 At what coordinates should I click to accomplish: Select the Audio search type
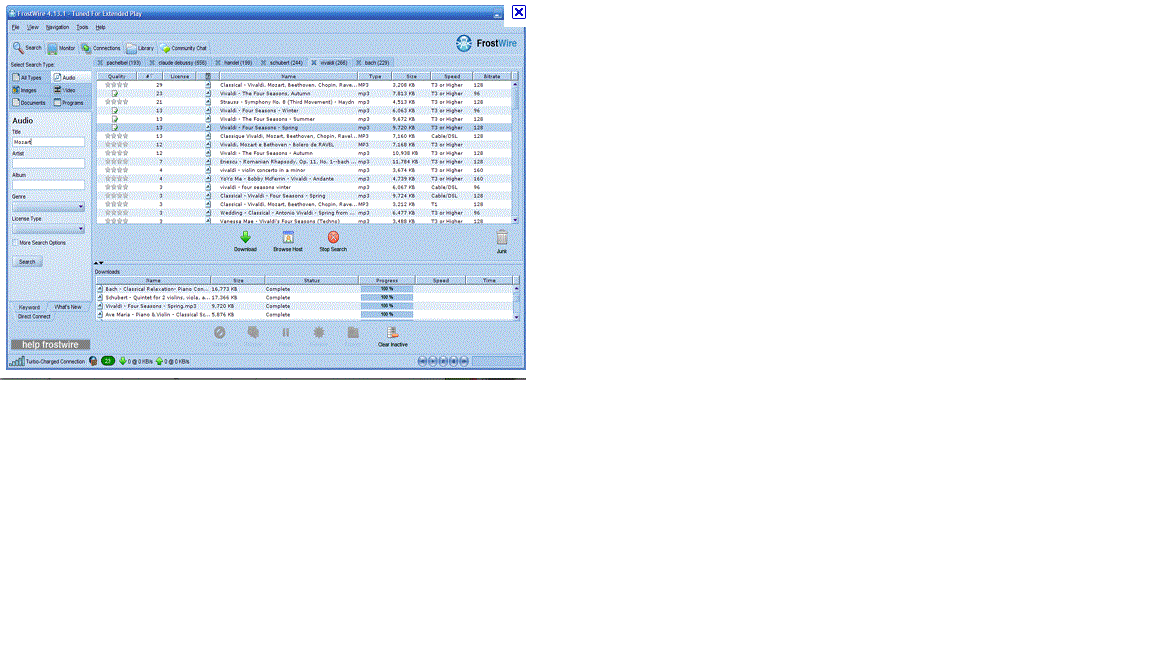coord(71,77)
